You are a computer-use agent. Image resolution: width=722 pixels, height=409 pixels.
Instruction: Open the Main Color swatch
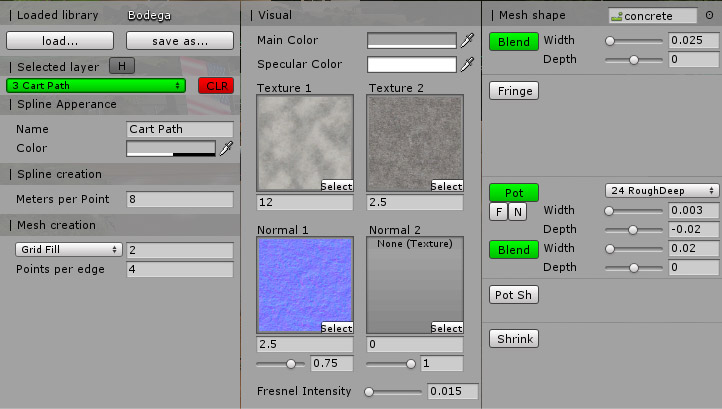click(x=412, y=41)
